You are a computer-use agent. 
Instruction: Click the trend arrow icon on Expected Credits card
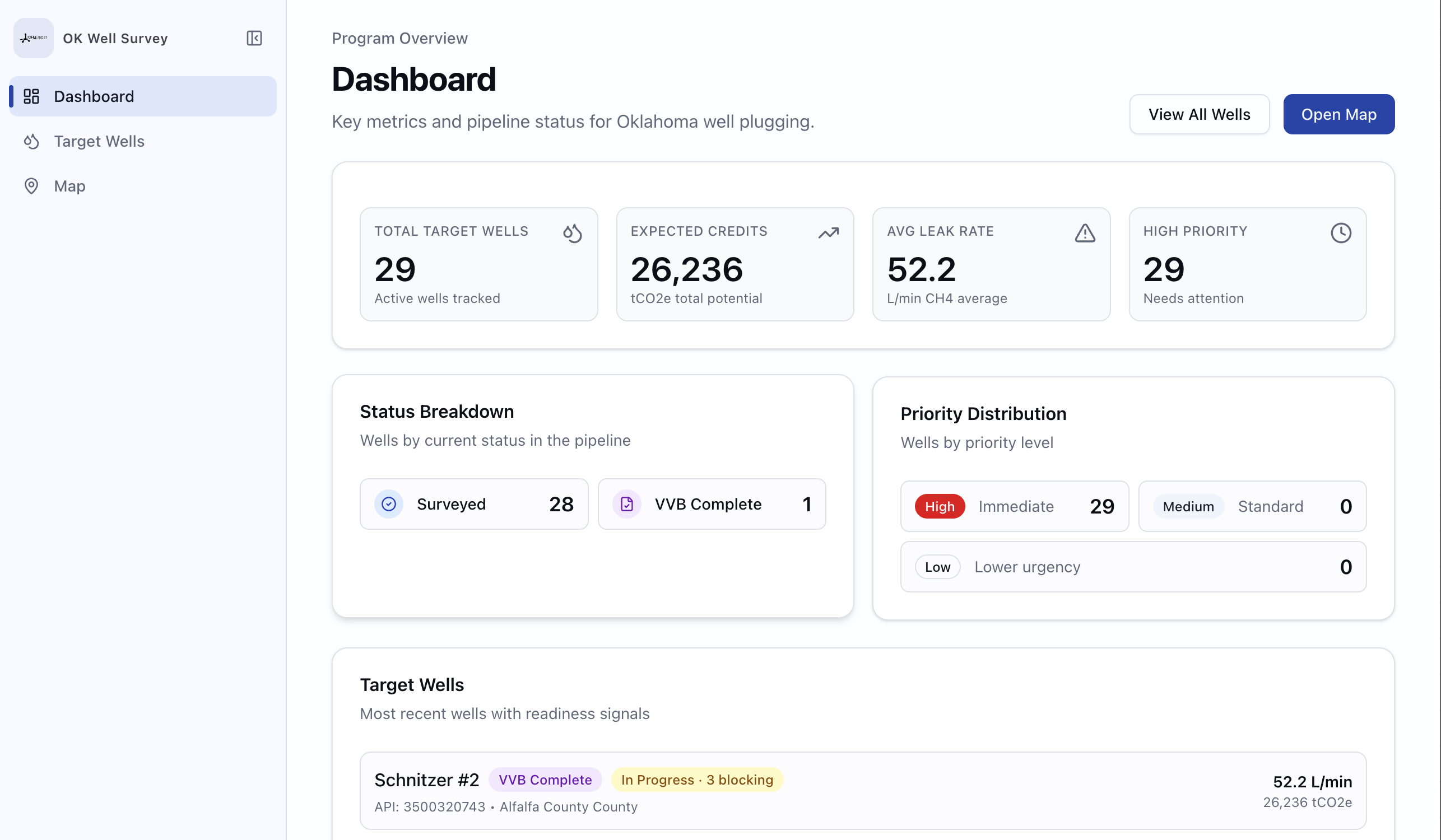(828, 233)
